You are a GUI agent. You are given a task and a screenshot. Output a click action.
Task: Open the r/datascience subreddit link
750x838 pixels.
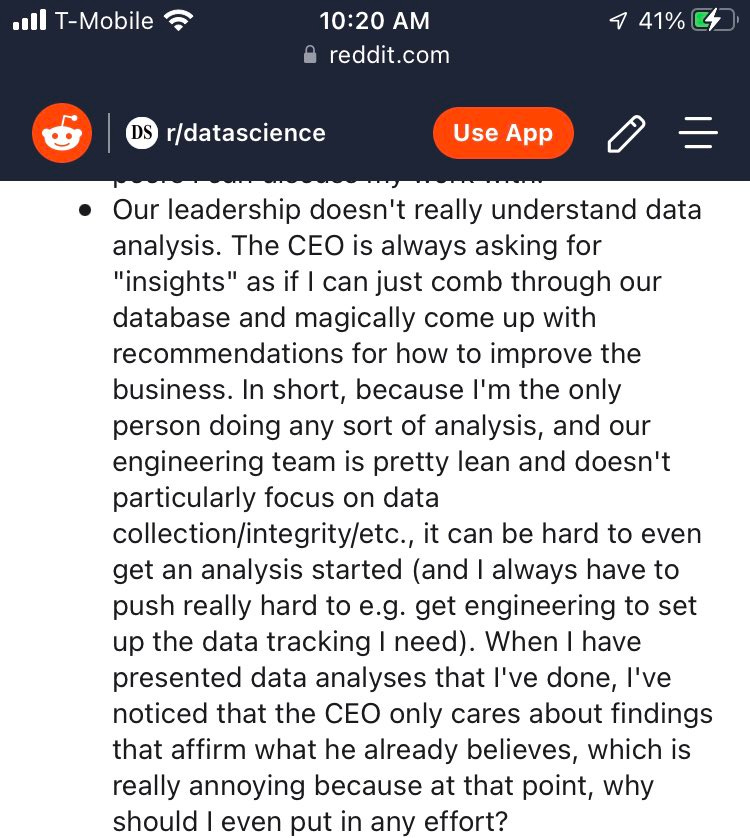[243, 132]
